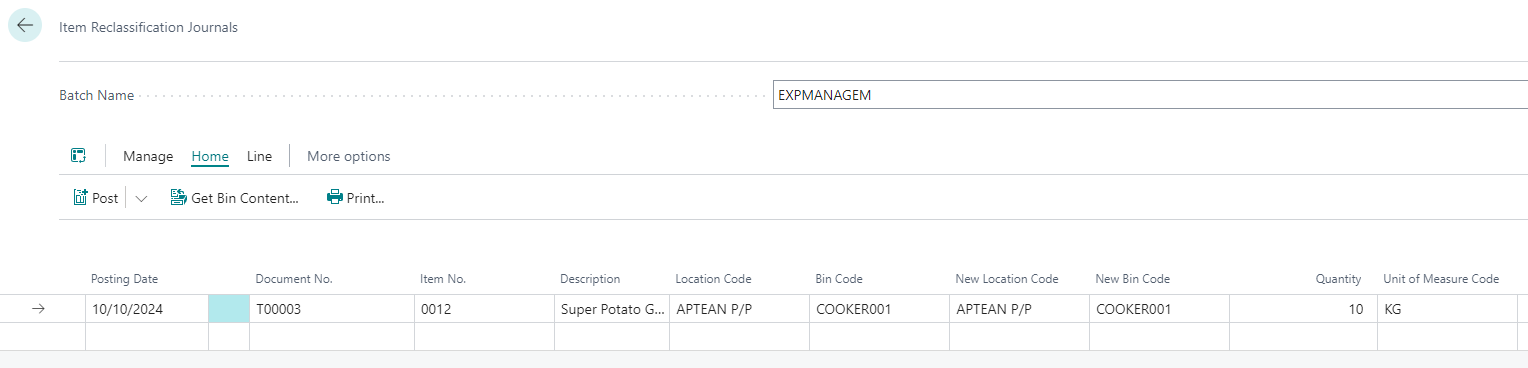Open the Line menu
Screen dimensions: 1528x368
point(259,156)
